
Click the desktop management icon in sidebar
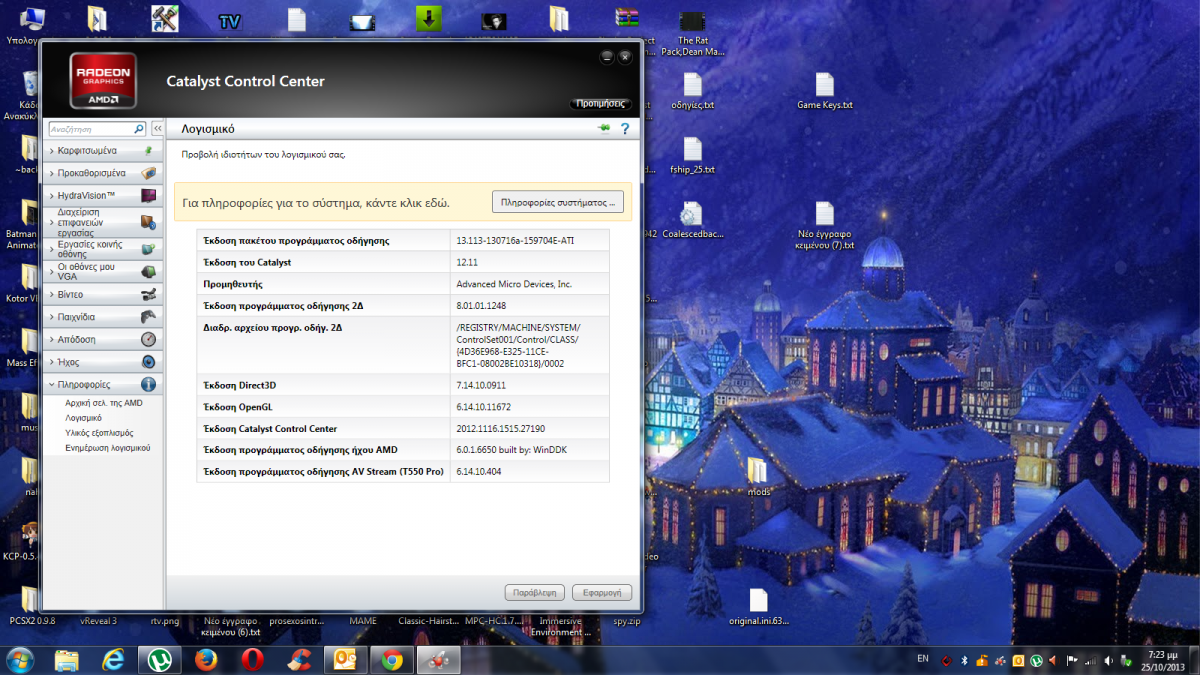(148, 222)
